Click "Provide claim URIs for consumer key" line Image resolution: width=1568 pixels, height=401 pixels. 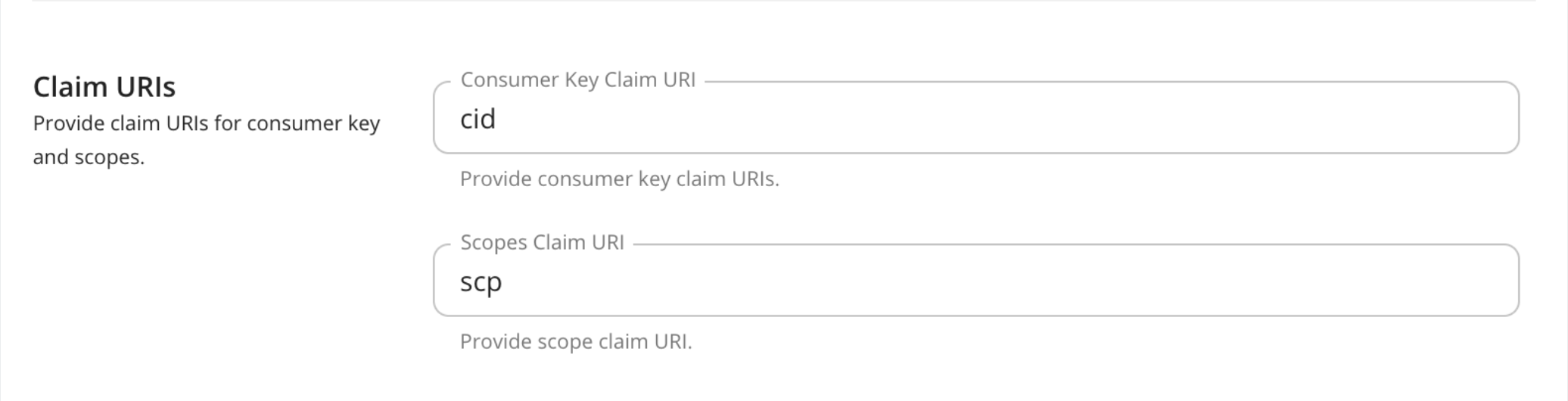click(x=206, y=123)
